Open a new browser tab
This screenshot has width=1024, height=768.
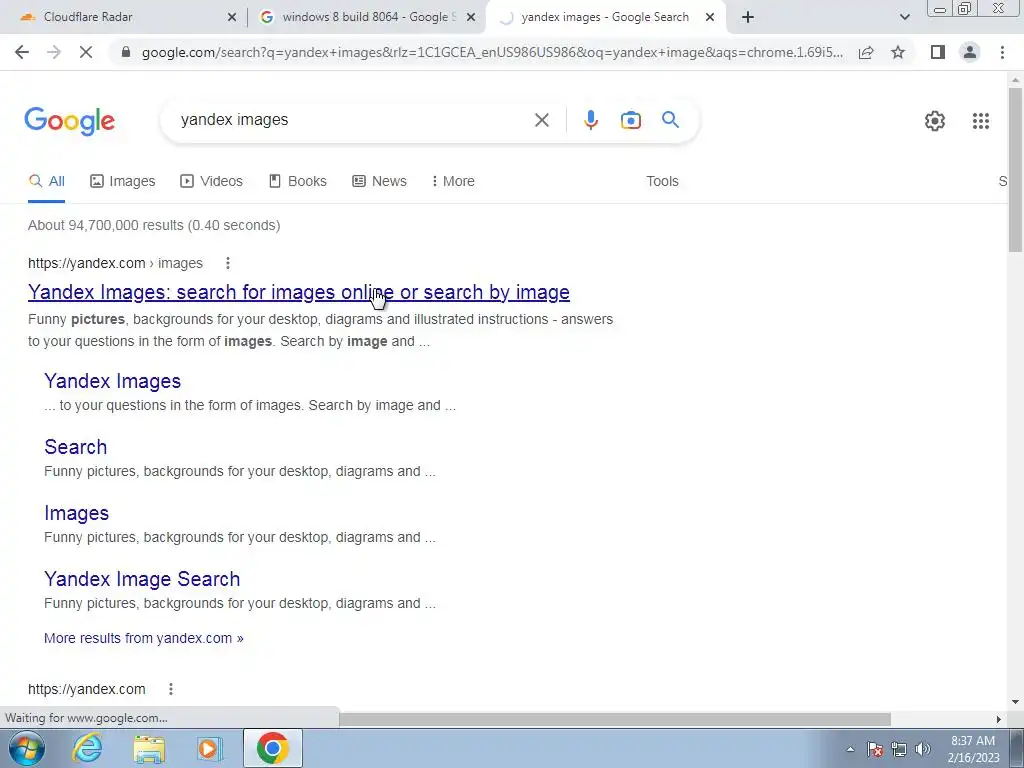click(x=748, y=17)
